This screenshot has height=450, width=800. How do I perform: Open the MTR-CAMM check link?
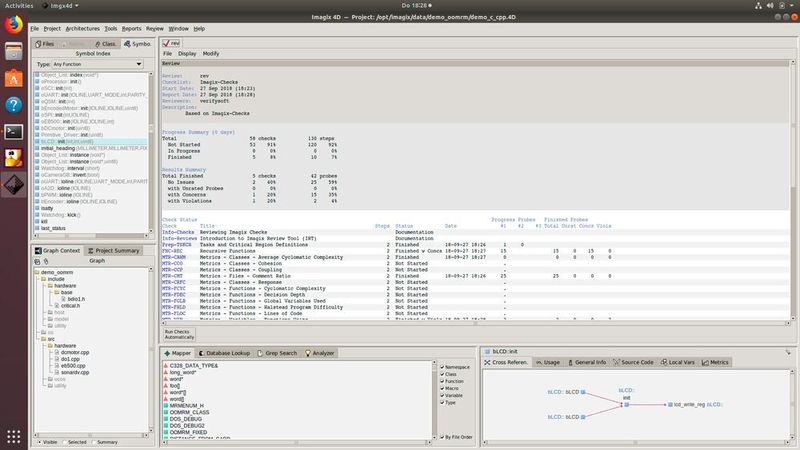175,257
